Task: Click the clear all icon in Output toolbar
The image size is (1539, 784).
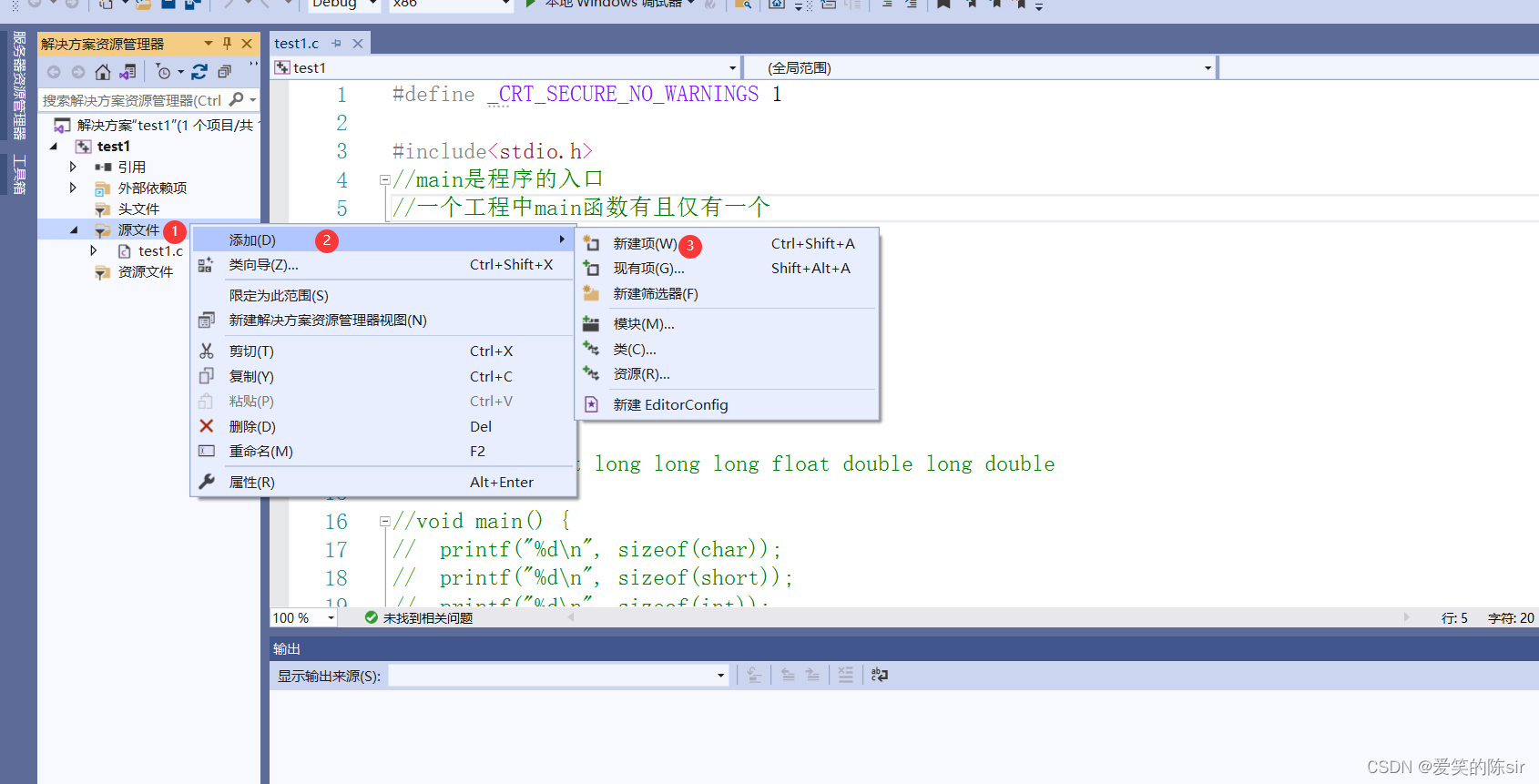Action: [846, 675]
